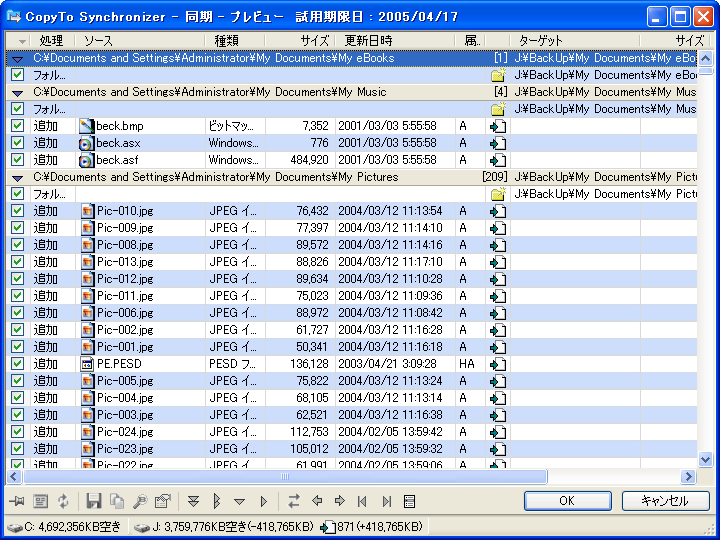Image resolution: width=720 pixels, height=540 pixels.
Task: Sort by the ソース column header
Action: (x=140, y=40)
